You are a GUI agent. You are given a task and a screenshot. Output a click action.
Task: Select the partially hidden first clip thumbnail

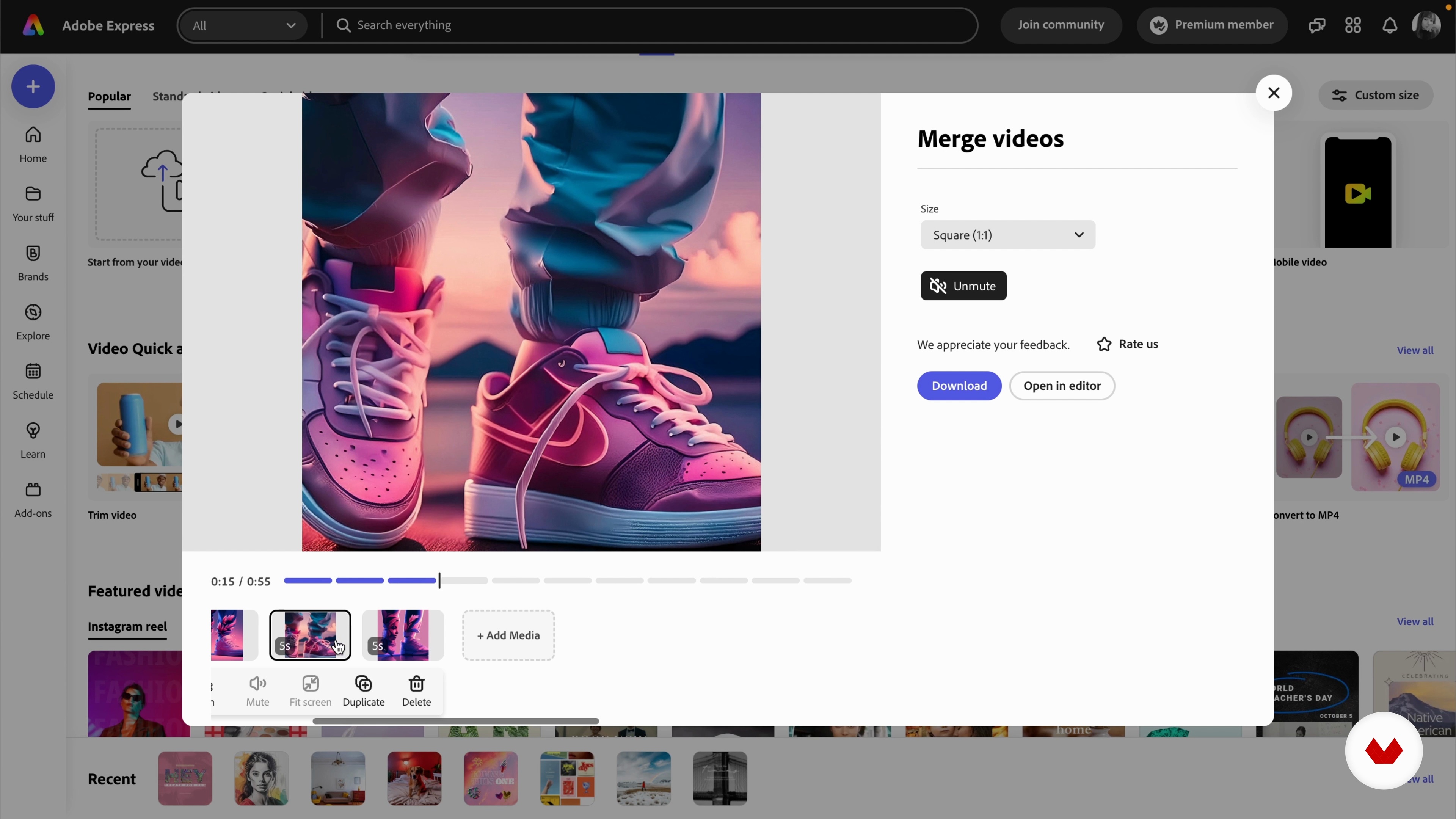pos(234,635)
